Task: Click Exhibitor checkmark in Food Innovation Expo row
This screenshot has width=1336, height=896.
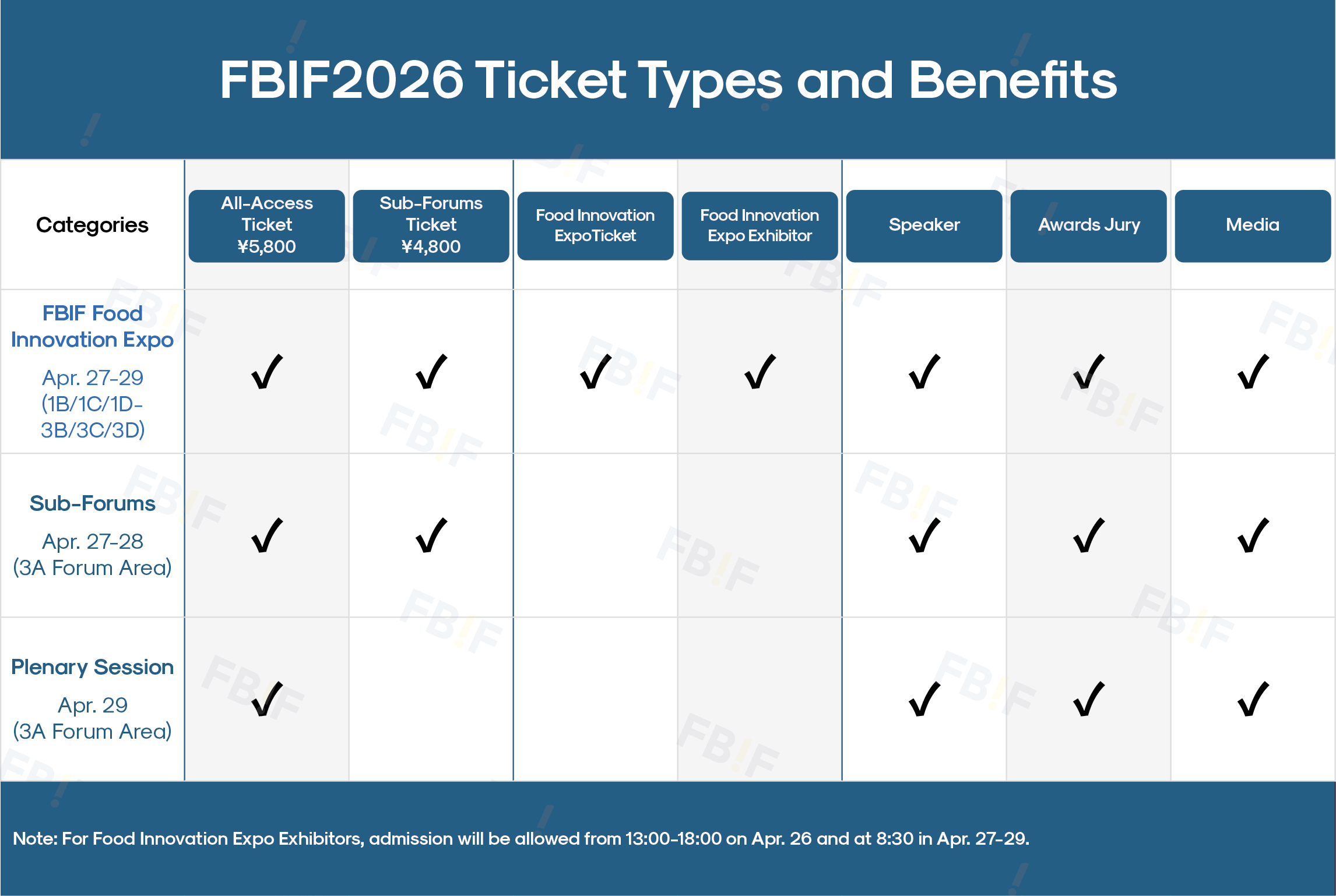Action: pos(760,371)
